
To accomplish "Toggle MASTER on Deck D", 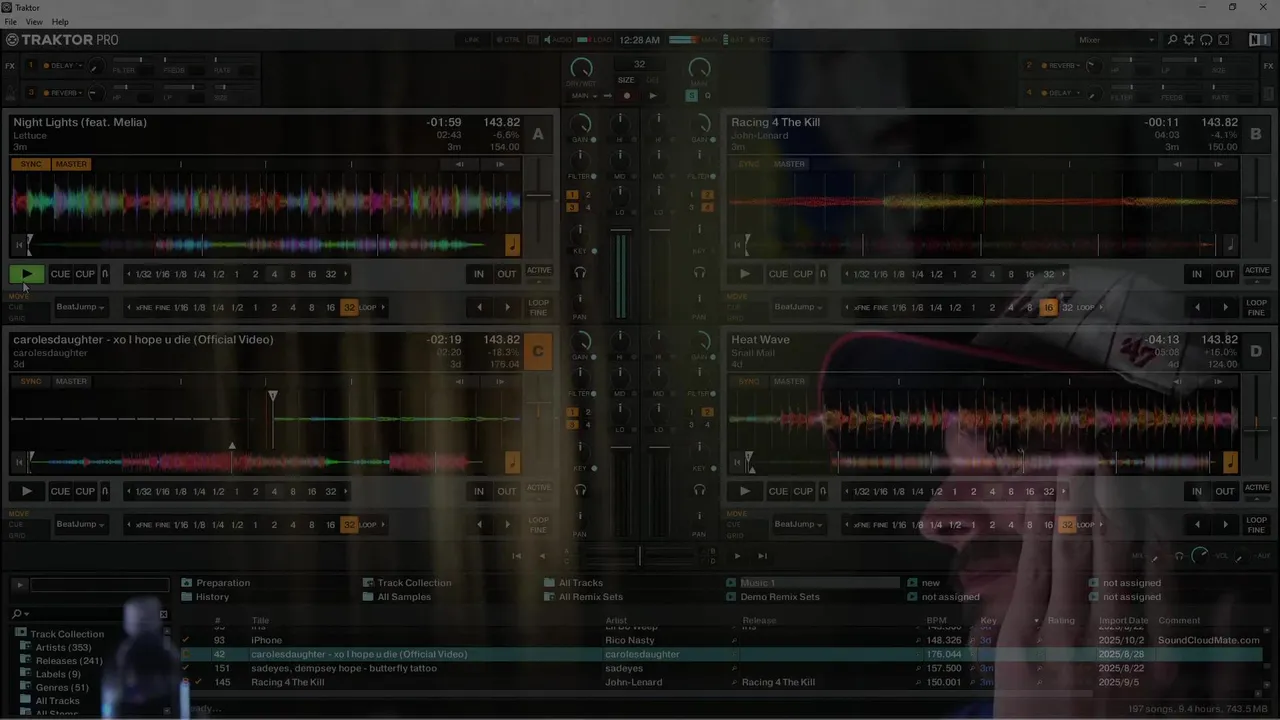I will click(x=789, y=381).
